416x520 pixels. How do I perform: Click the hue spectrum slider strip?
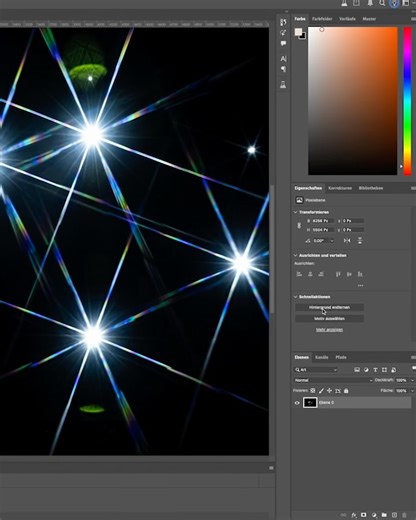coord(407,101)
